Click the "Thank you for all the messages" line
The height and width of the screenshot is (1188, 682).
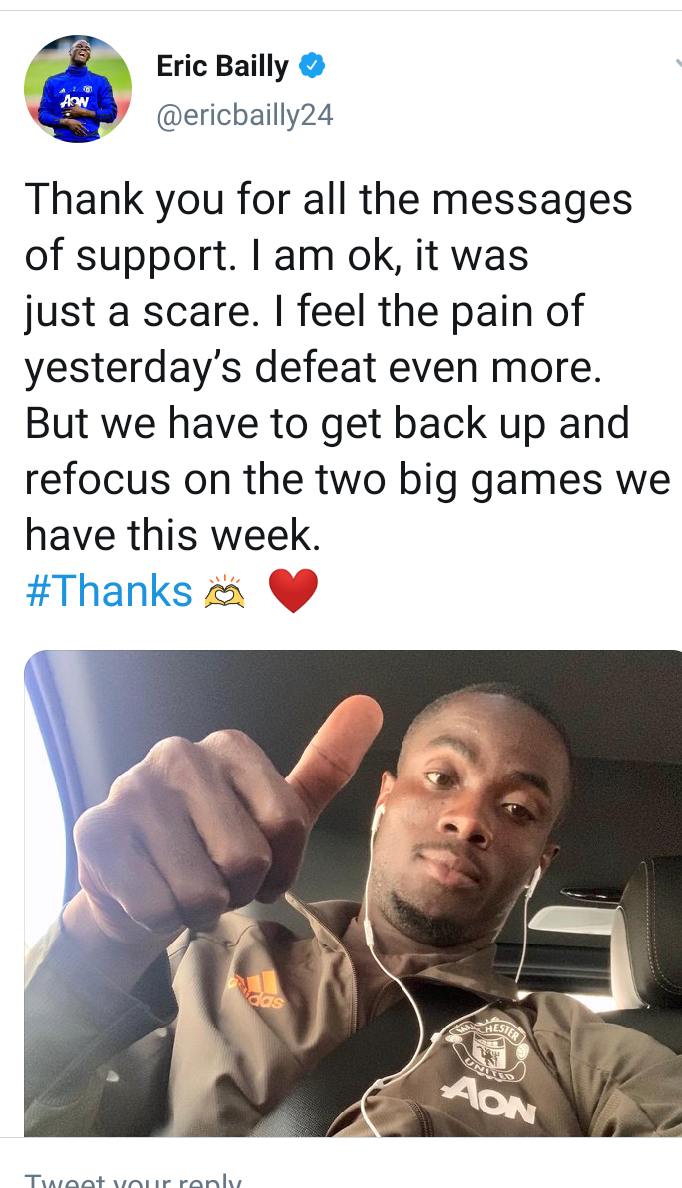pos(329,200)
